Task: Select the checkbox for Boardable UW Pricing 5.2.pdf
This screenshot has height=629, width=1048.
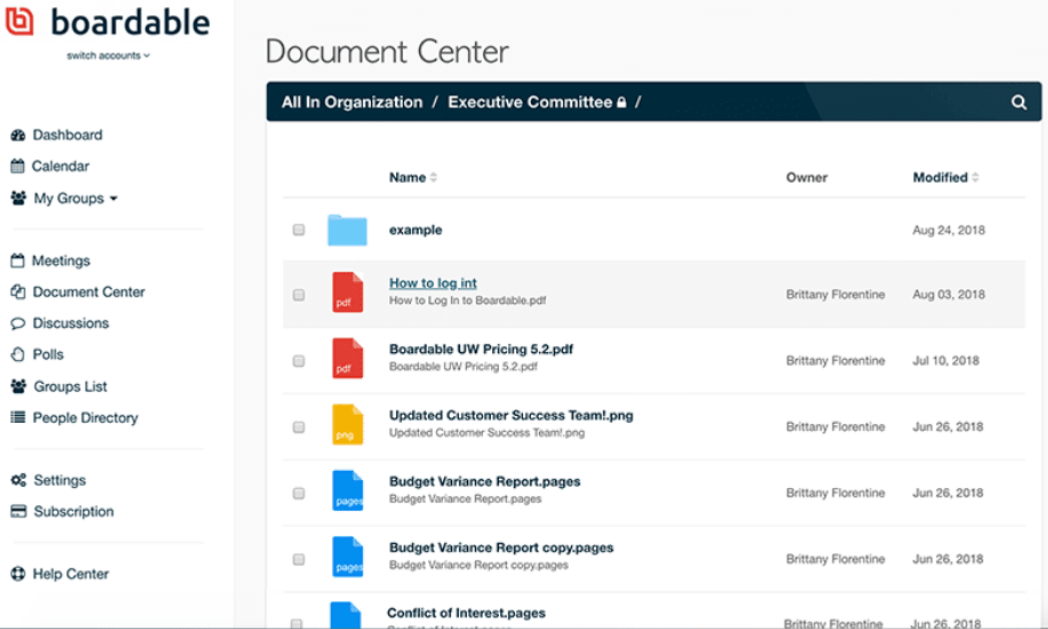Action: coord(298,360)
